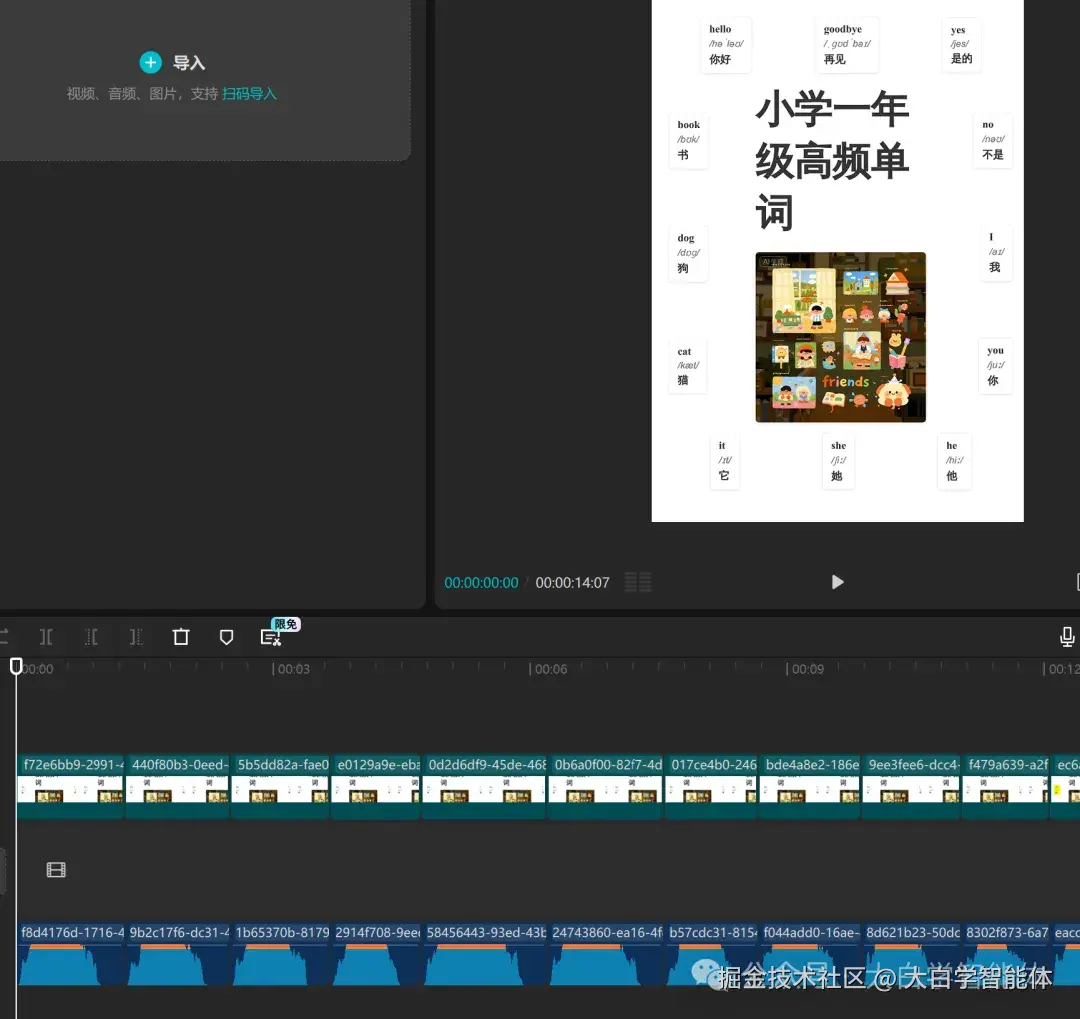Click the 导入 import label
Viewport: 1080px width, 1019px height.
point(189,63)
